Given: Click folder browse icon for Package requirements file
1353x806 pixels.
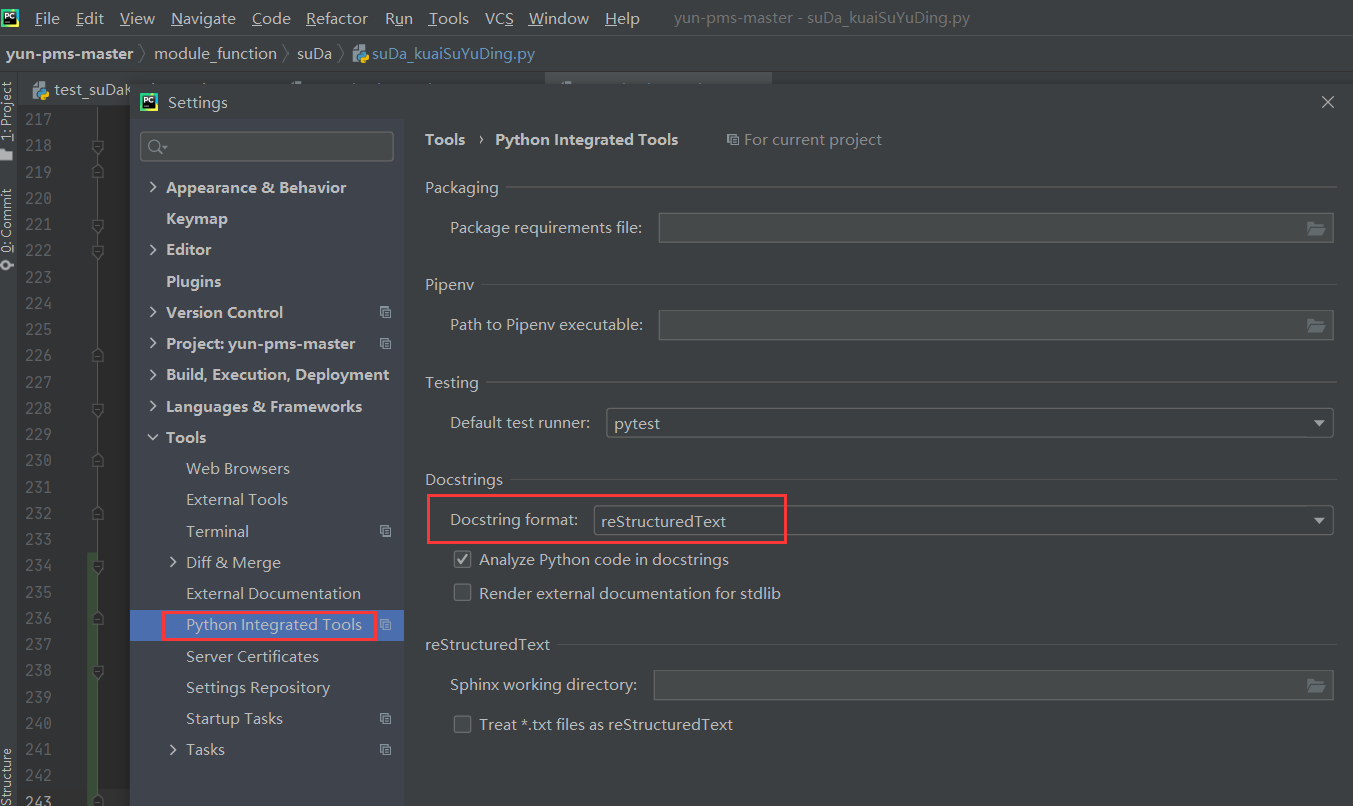Looking at the screenshot, I should coord(1316,229).
